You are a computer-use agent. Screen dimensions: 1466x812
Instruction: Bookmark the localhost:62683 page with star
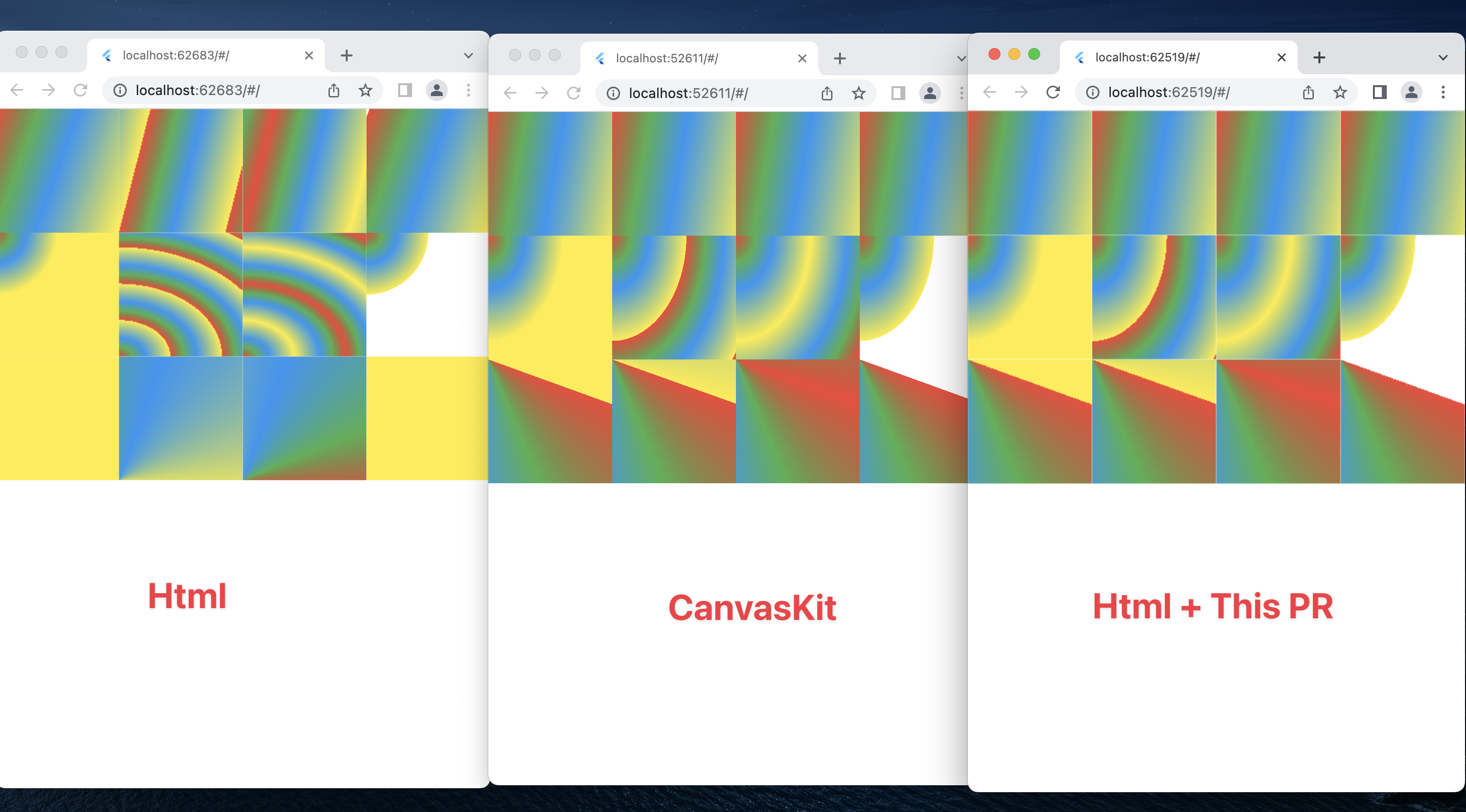tap(366, 91)
